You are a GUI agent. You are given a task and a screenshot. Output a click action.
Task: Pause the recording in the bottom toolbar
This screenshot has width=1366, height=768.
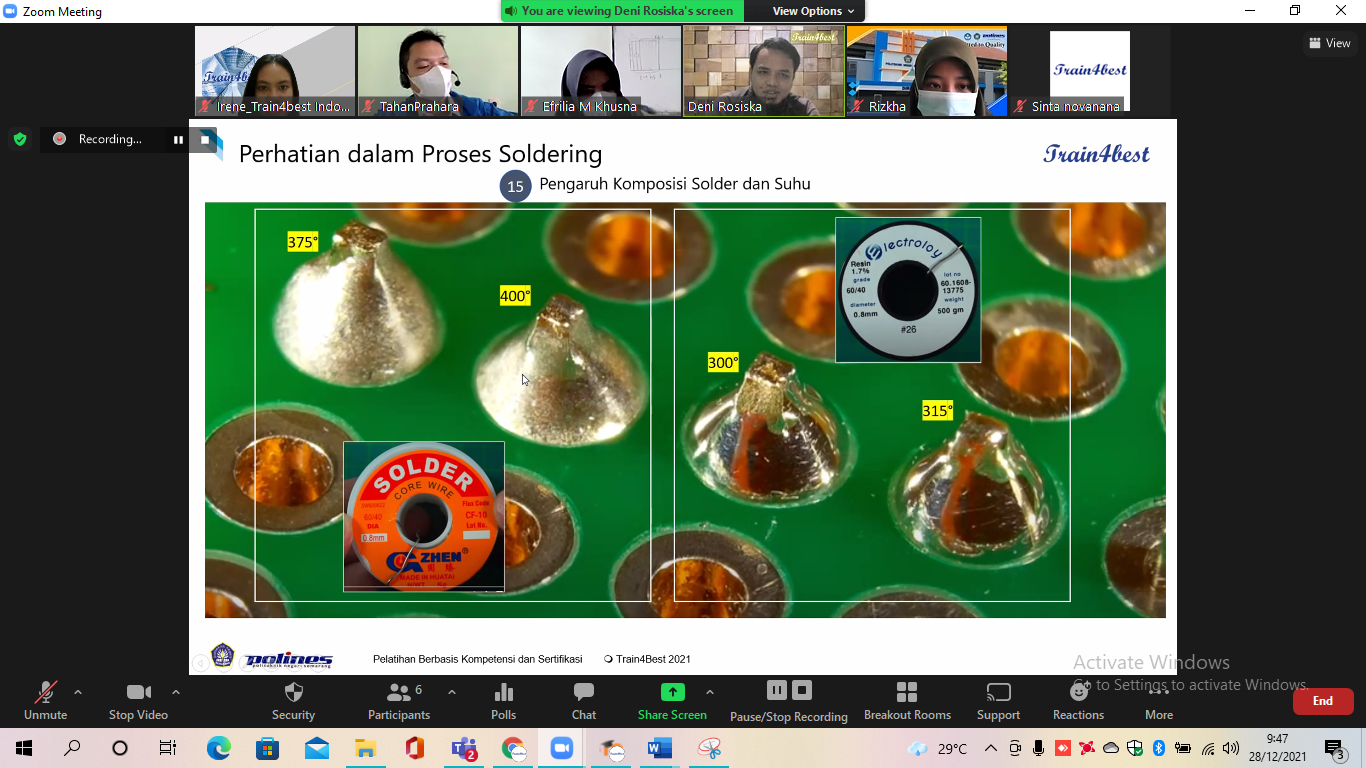point(777,690)
